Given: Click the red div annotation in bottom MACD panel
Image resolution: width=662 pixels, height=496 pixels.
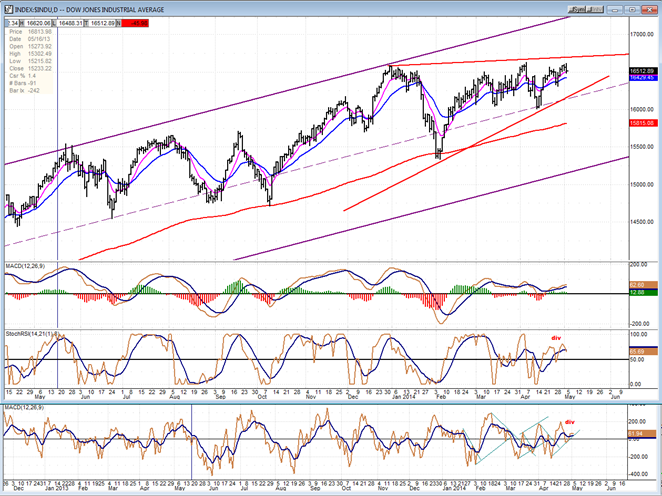Looking at the screenshot, I should [x=570, y=421].
